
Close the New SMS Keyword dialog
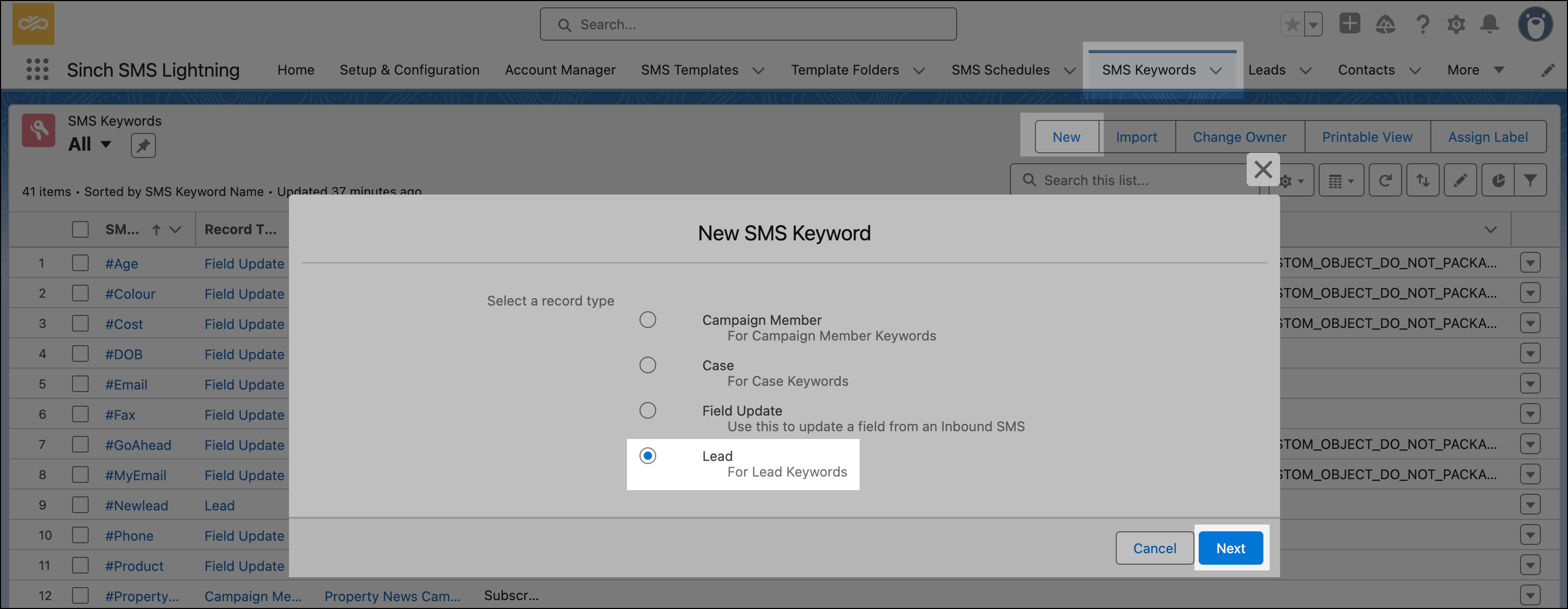[1263, 169]
